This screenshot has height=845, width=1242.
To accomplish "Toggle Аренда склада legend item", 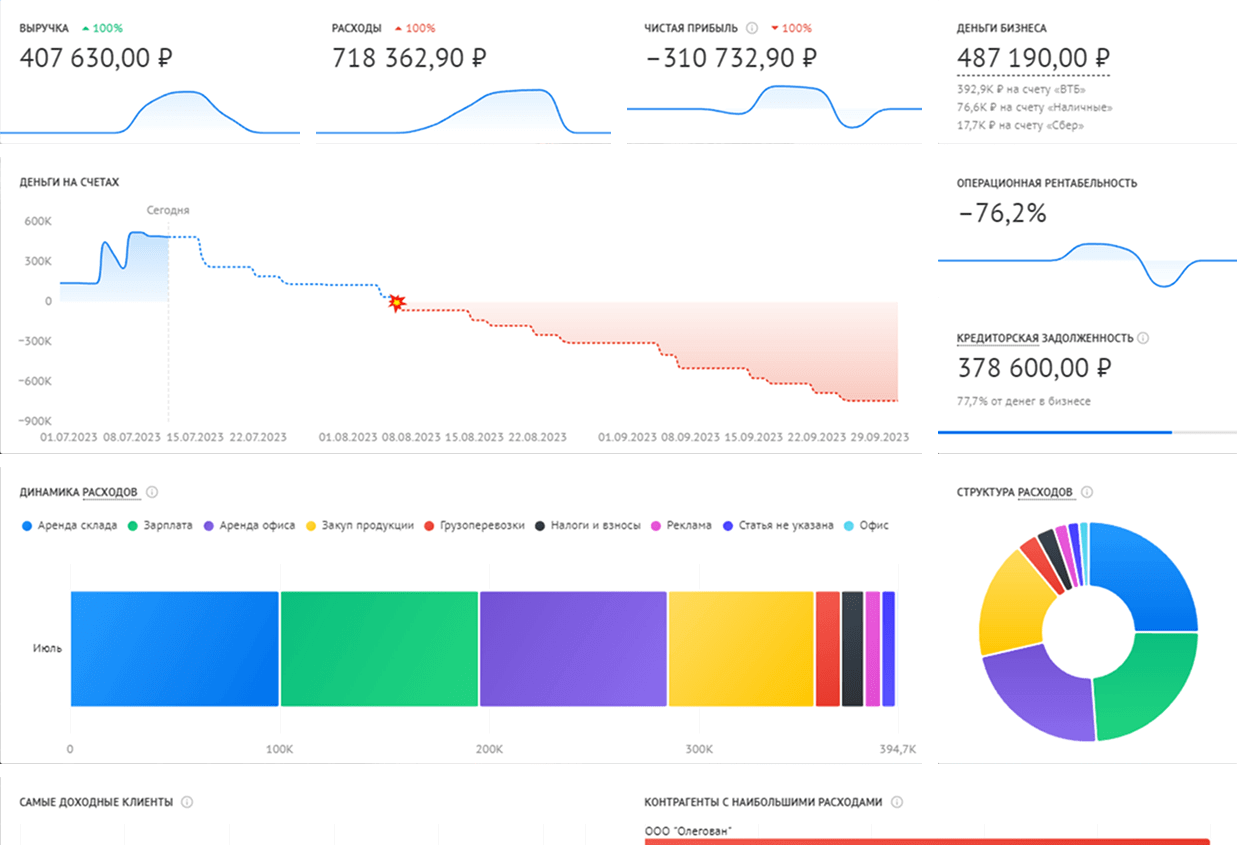I will pos(69,525).
